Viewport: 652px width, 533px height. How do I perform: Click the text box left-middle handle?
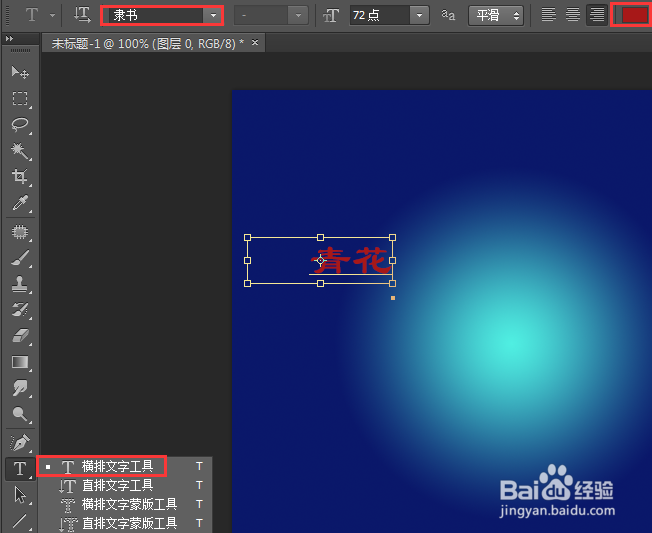(x=247, y=260)
